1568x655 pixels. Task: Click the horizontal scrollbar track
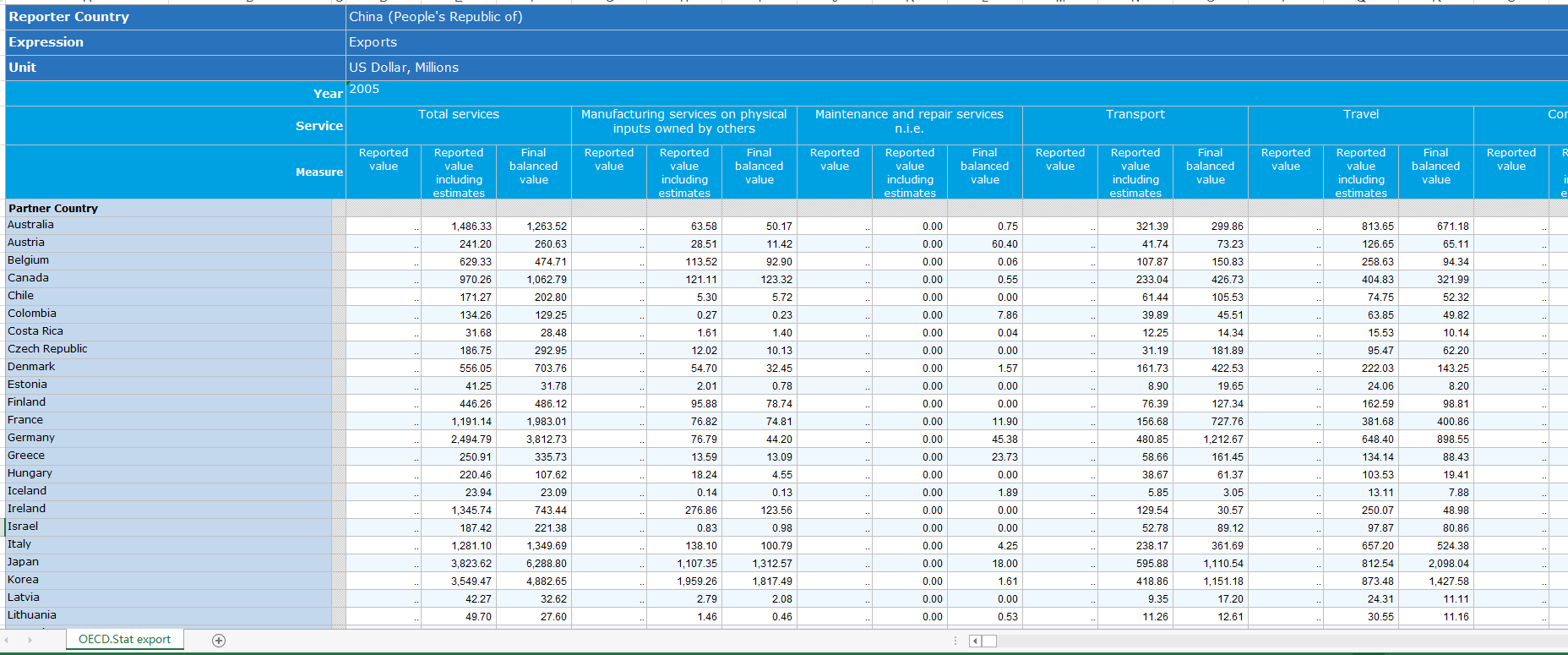pos(1267,641)
